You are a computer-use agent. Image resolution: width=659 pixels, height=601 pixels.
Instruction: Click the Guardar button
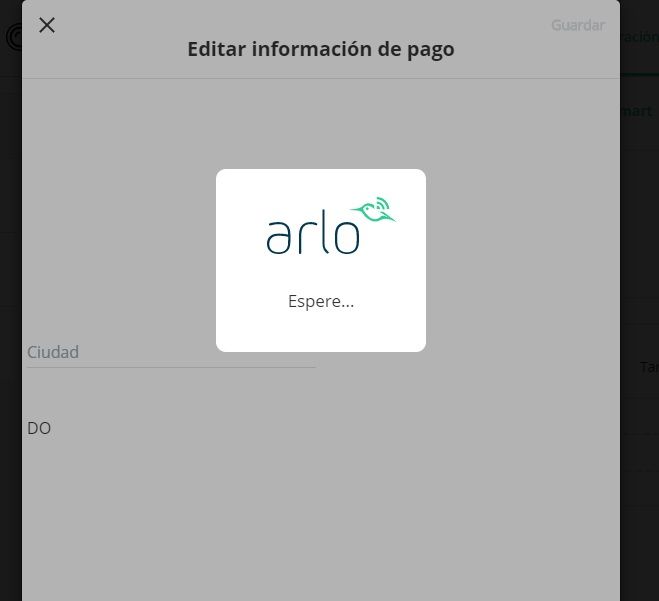578,25
